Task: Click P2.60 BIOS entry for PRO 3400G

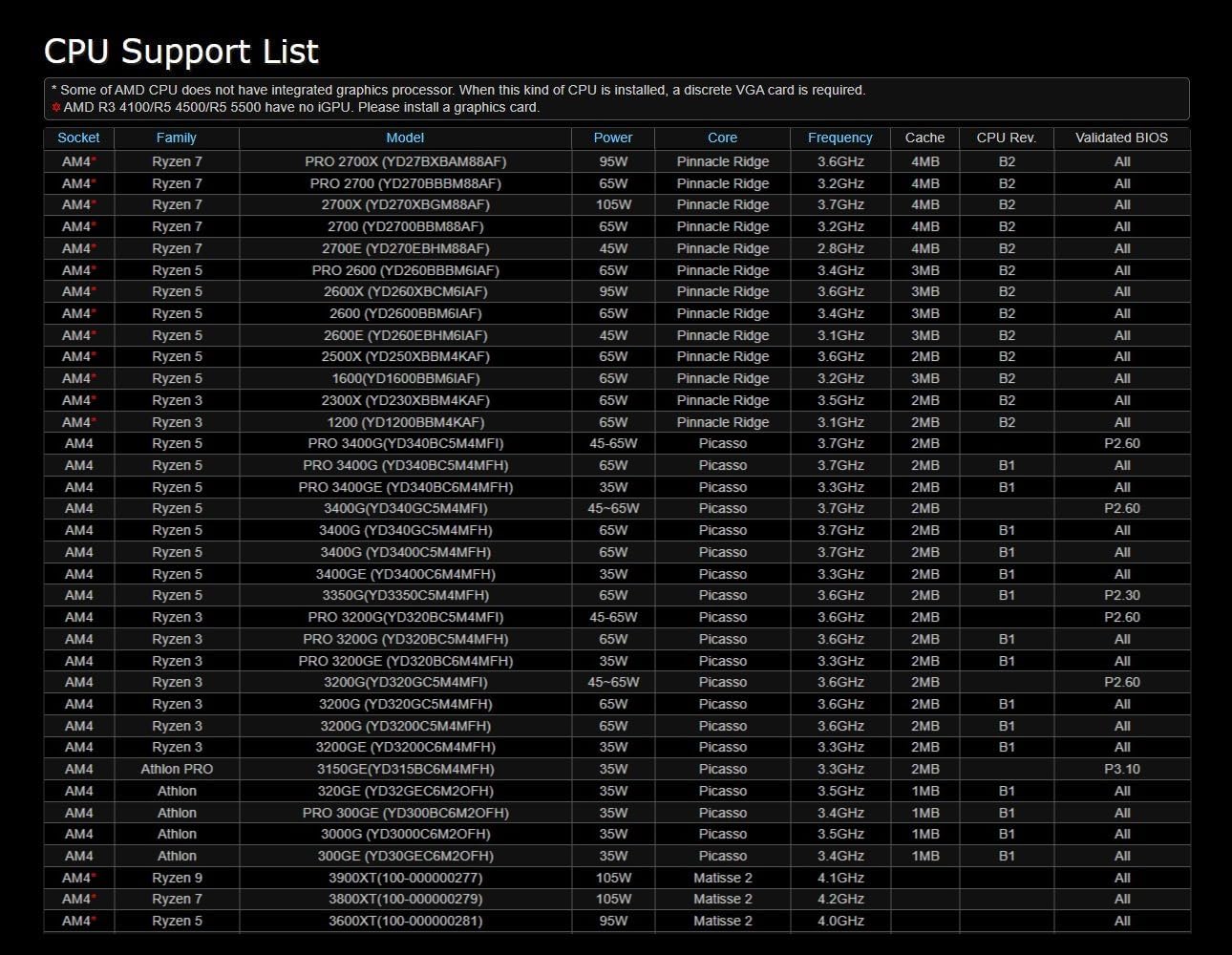Action: pos(1121,443)
